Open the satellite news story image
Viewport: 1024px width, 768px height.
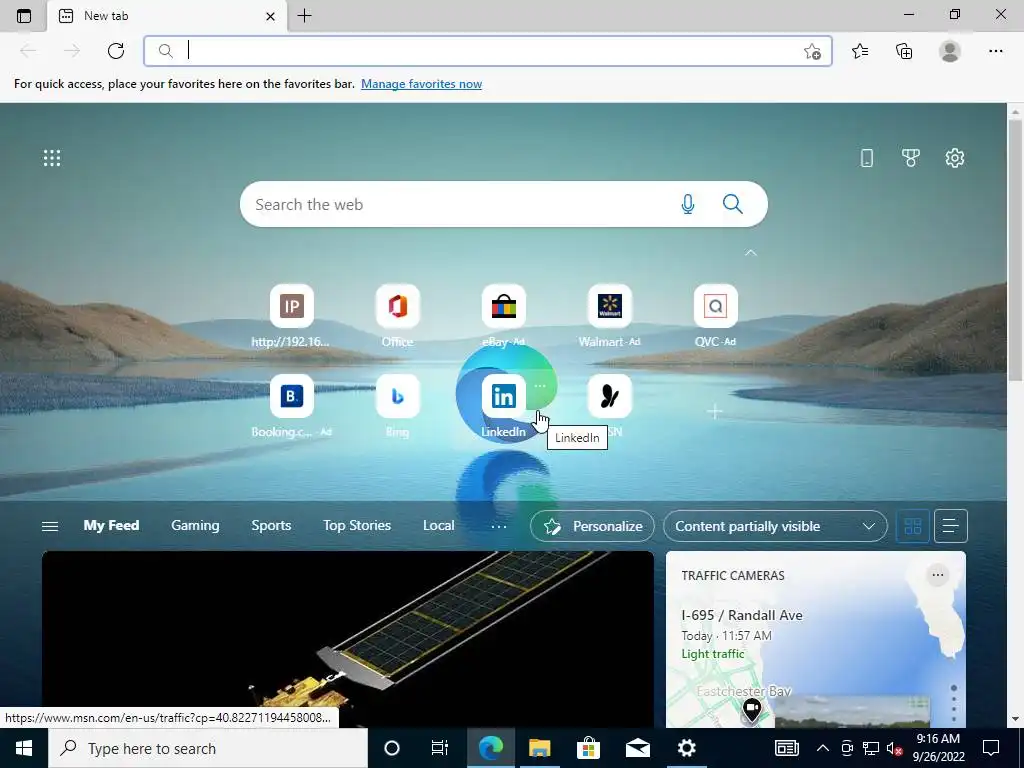(347, 639)
